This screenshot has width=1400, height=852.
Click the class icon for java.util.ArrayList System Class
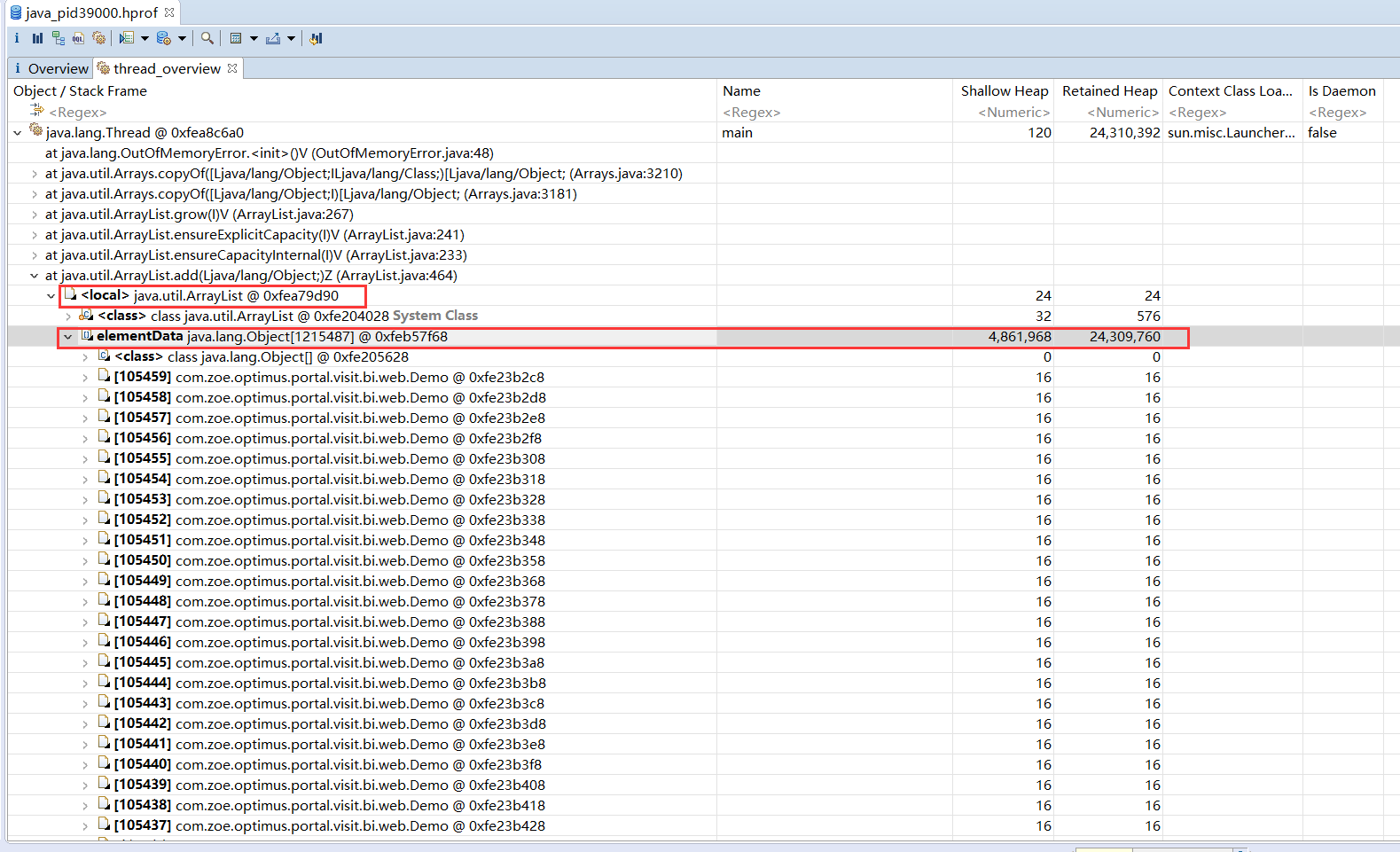click(86, 315)
